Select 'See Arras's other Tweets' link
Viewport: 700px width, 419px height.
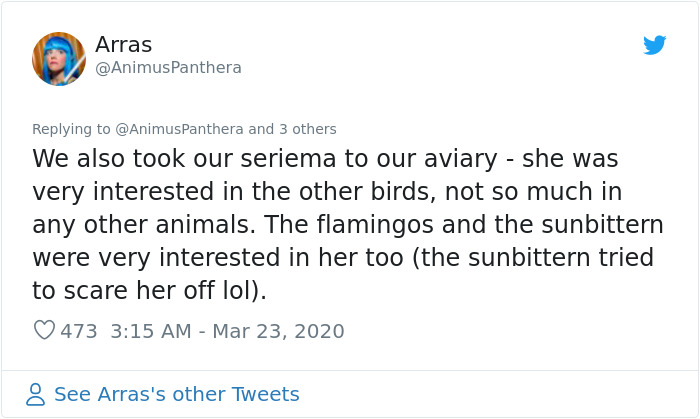[176, 394]
